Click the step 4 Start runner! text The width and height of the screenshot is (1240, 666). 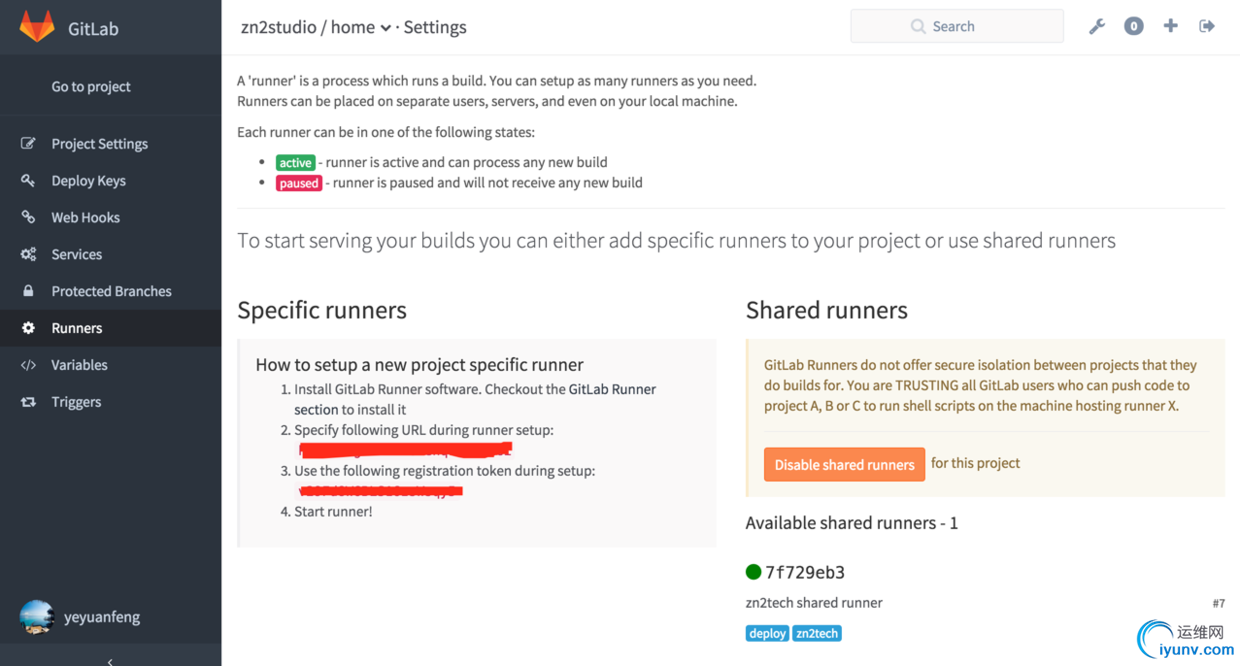(333, 512)
